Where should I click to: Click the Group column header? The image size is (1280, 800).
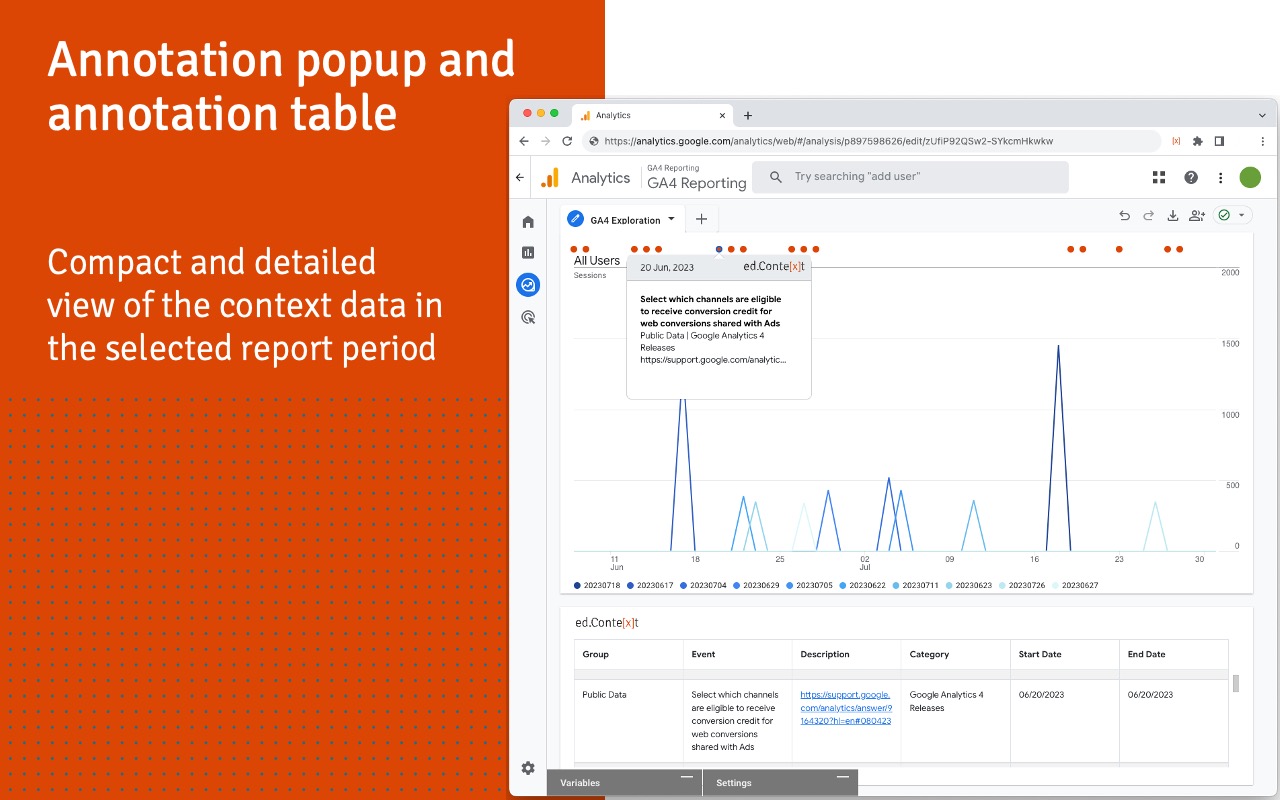click(629, 654)
